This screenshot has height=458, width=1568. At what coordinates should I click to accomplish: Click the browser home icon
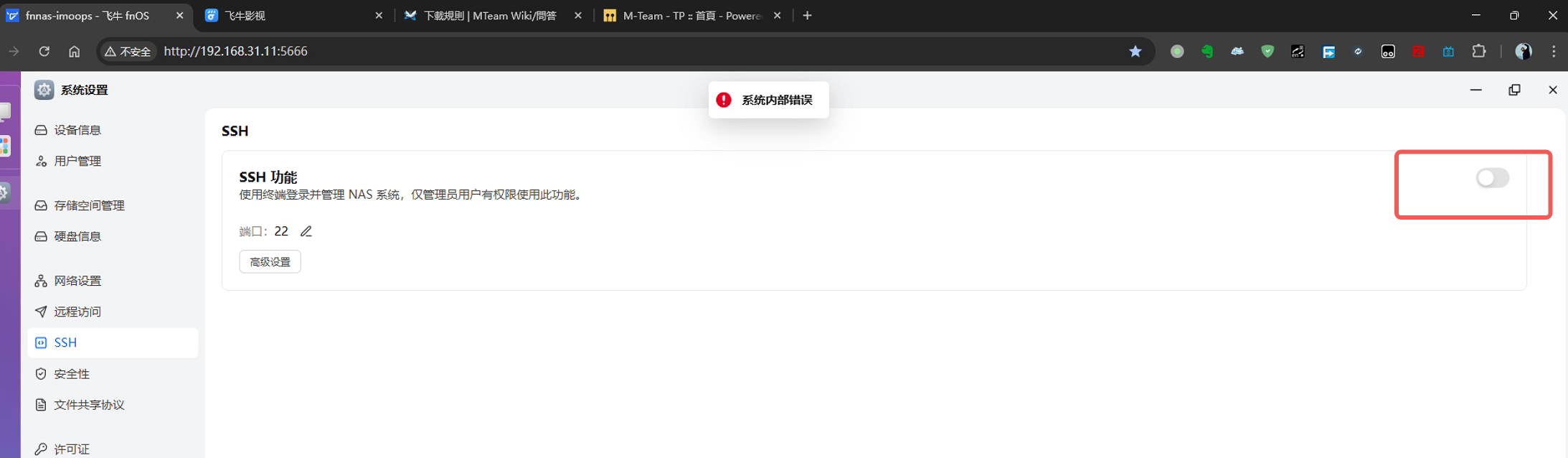tap(74, 51)
